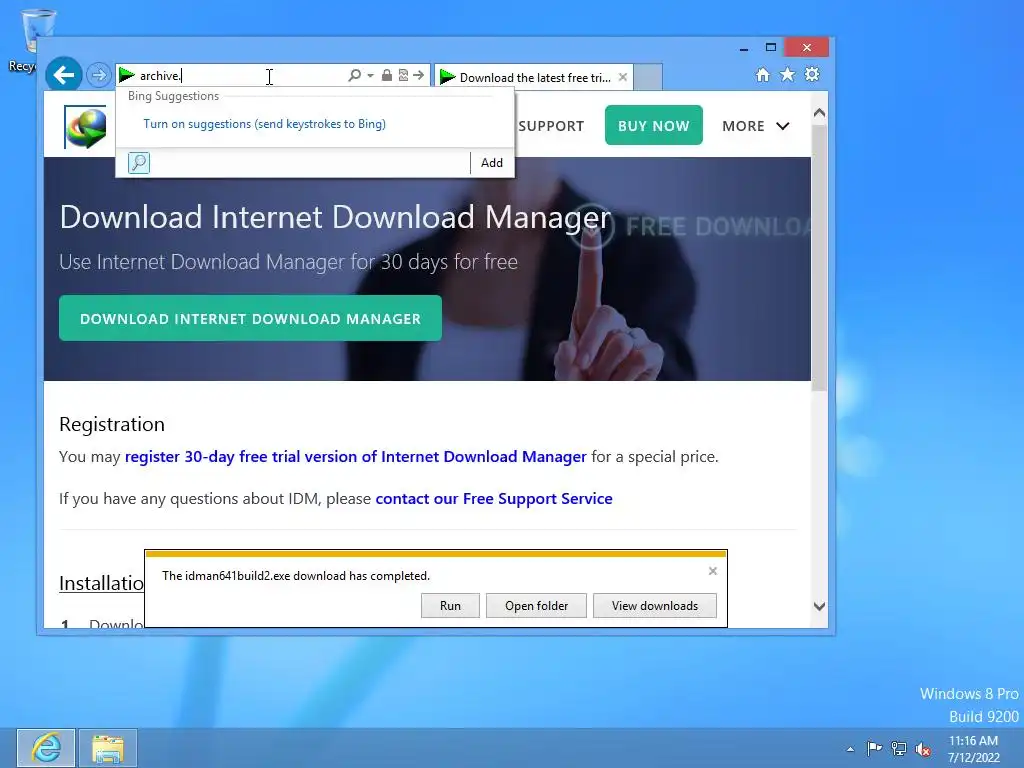1024x768 pixels.
Task: Dismiss the download completed notification bar
Action: (x=712, y=571)
